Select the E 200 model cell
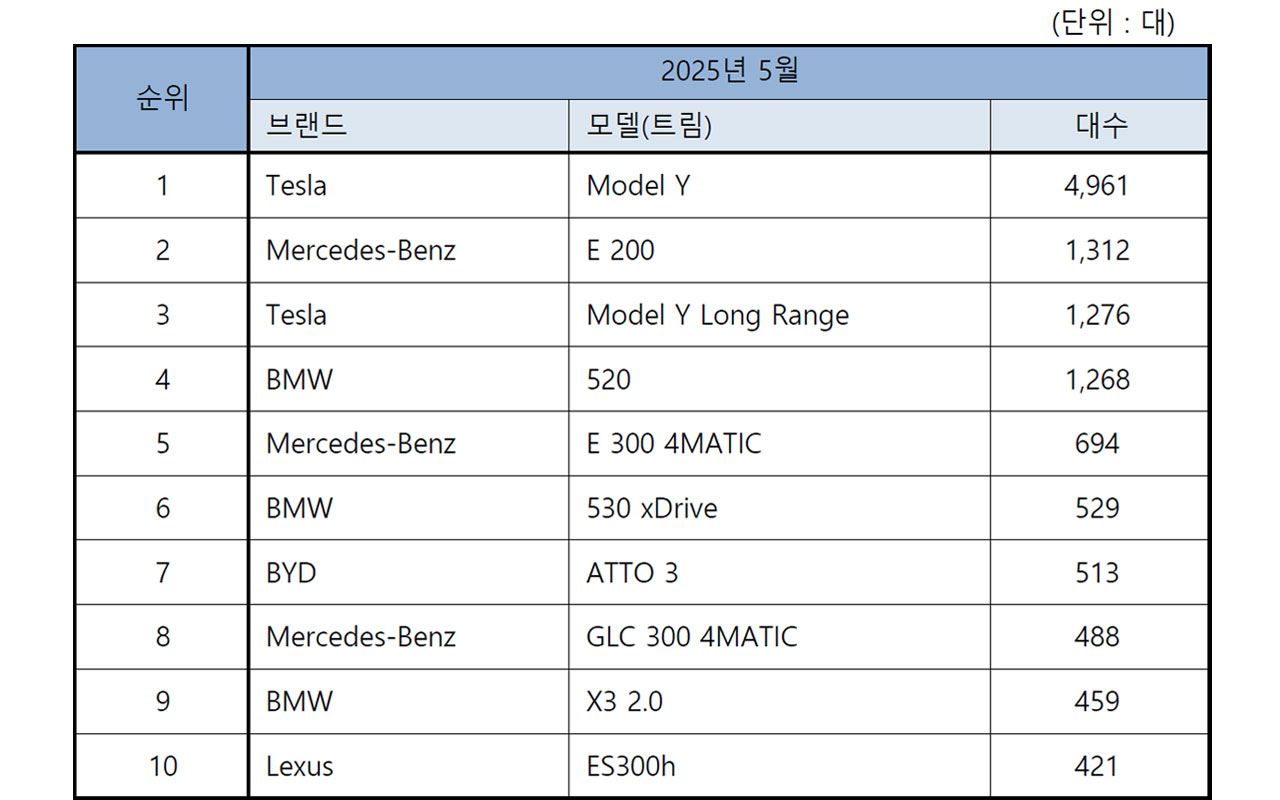Viewport: 1280px width, 800px height. (620, 250)
